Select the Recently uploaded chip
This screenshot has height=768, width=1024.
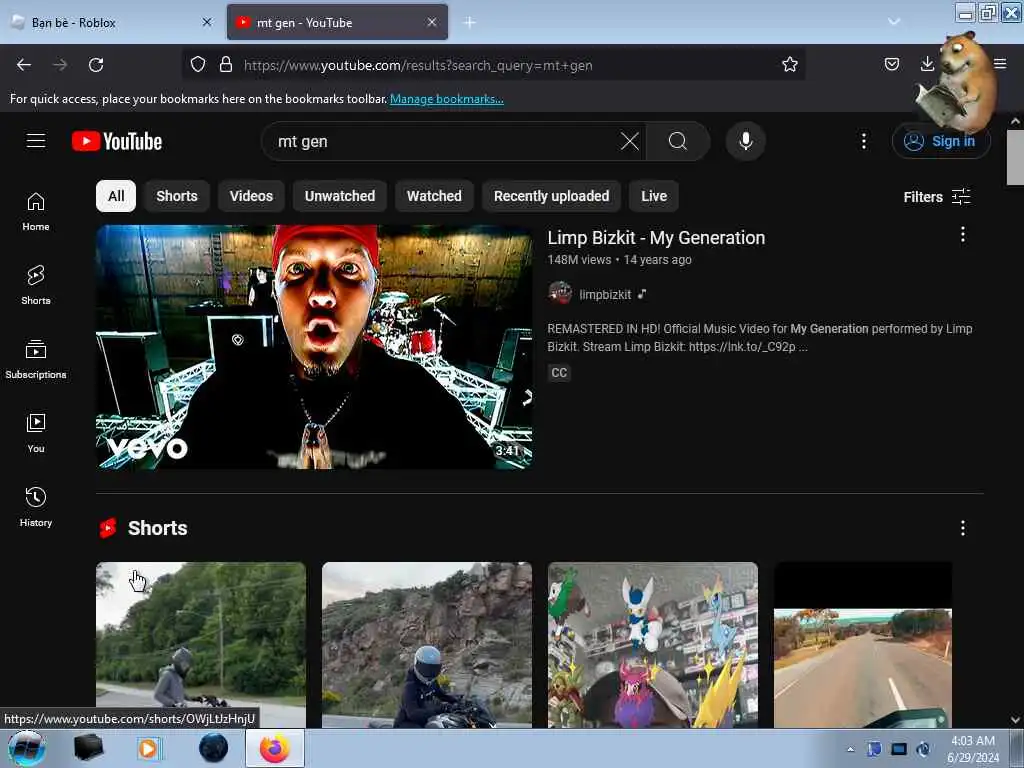(x=551, y=196)
